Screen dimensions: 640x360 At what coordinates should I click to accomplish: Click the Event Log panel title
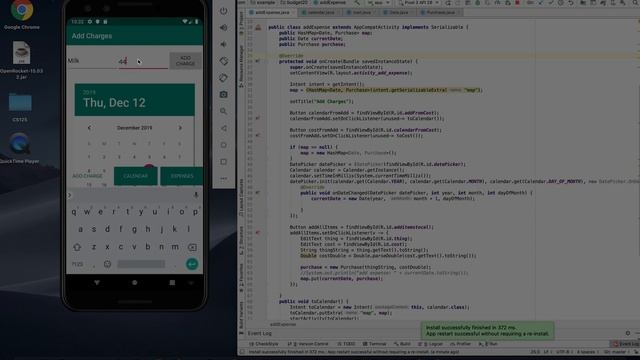click(x=260, y=333)
